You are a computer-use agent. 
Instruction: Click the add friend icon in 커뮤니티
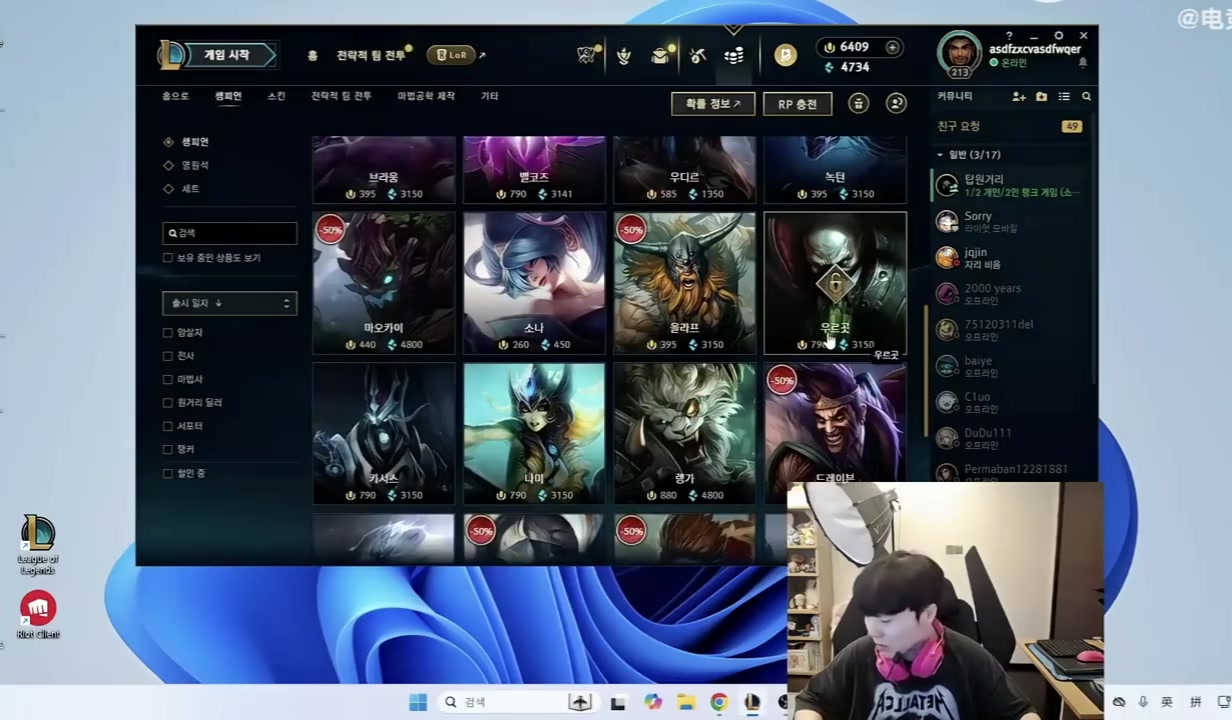click(1018, 96)
